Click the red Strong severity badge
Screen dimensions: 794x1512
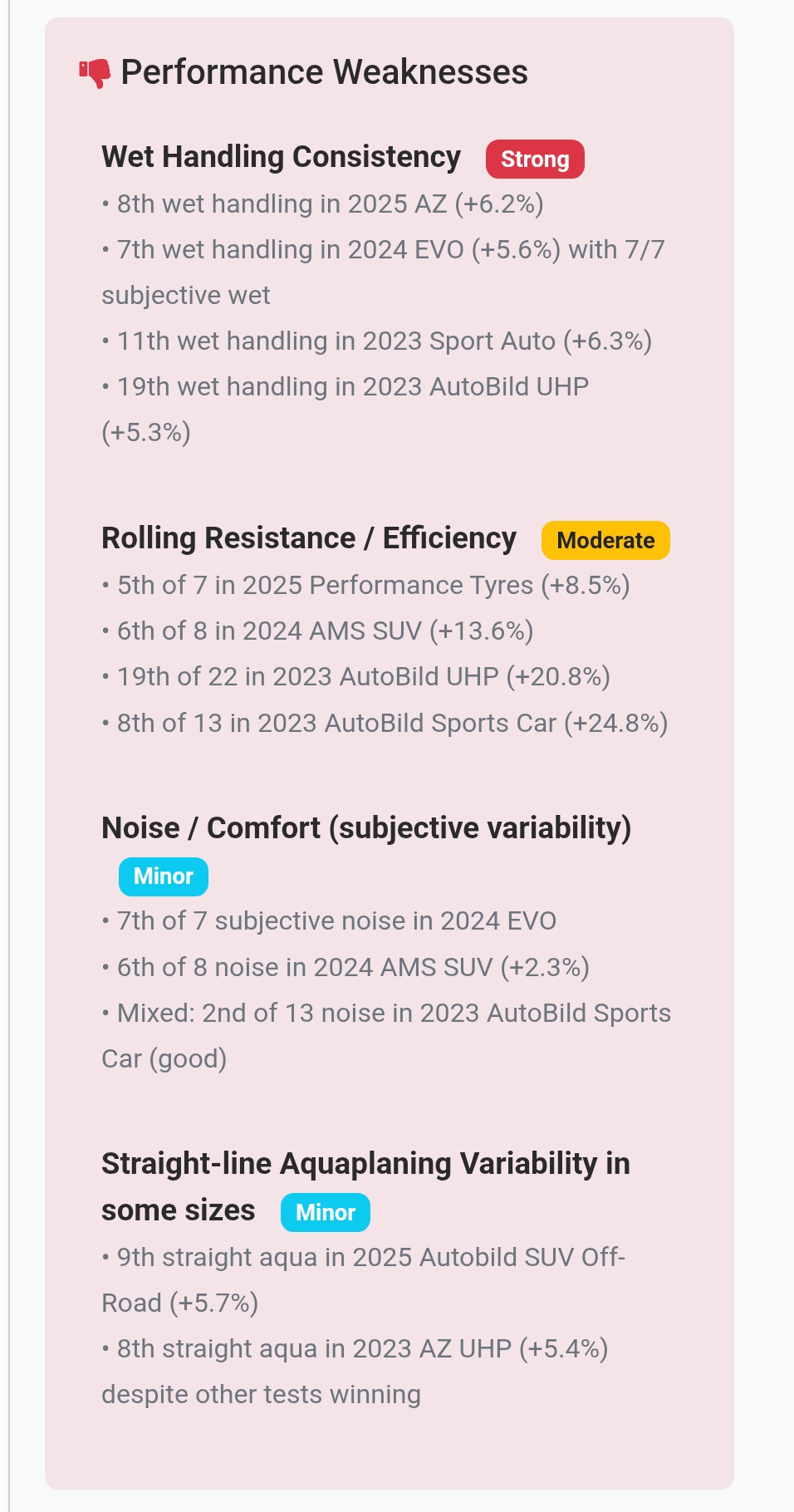tap(535, 159)
